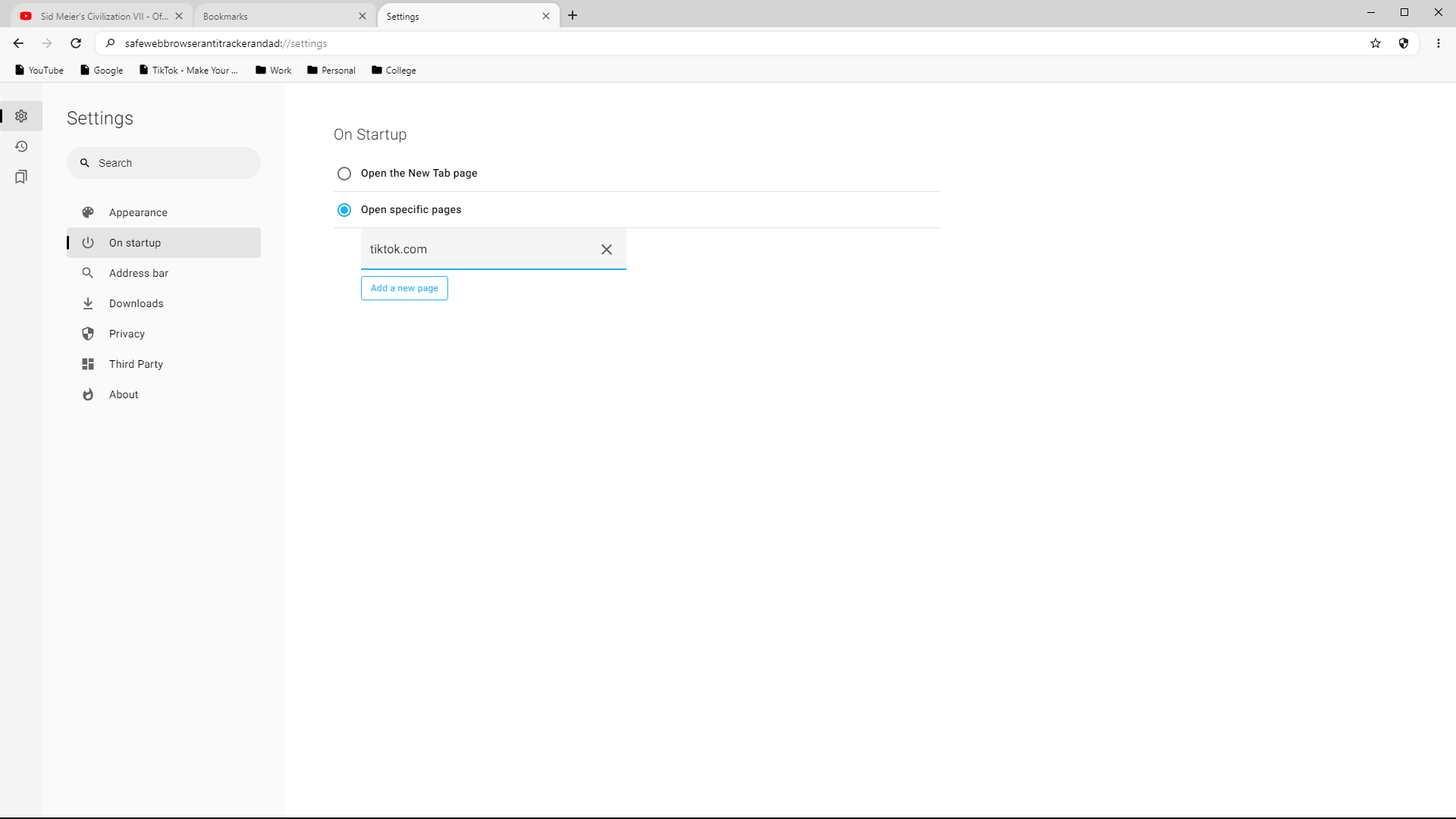Select Open specific pages radio button
1456x819 pixels.
(344, 210)
